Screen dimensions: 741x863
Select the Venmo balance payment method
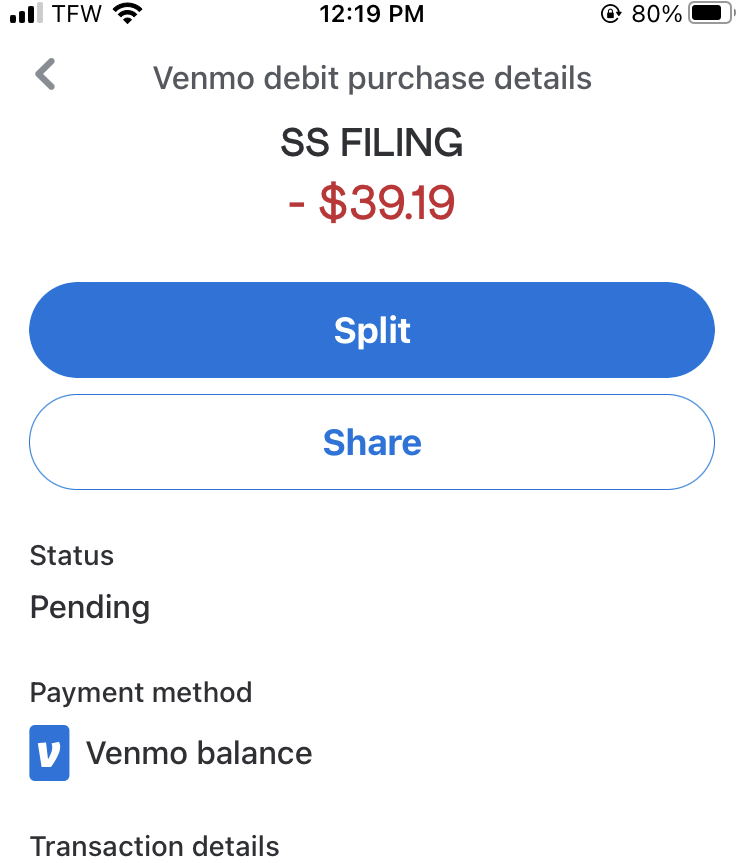pyautogui.click(x=199, y=753)
